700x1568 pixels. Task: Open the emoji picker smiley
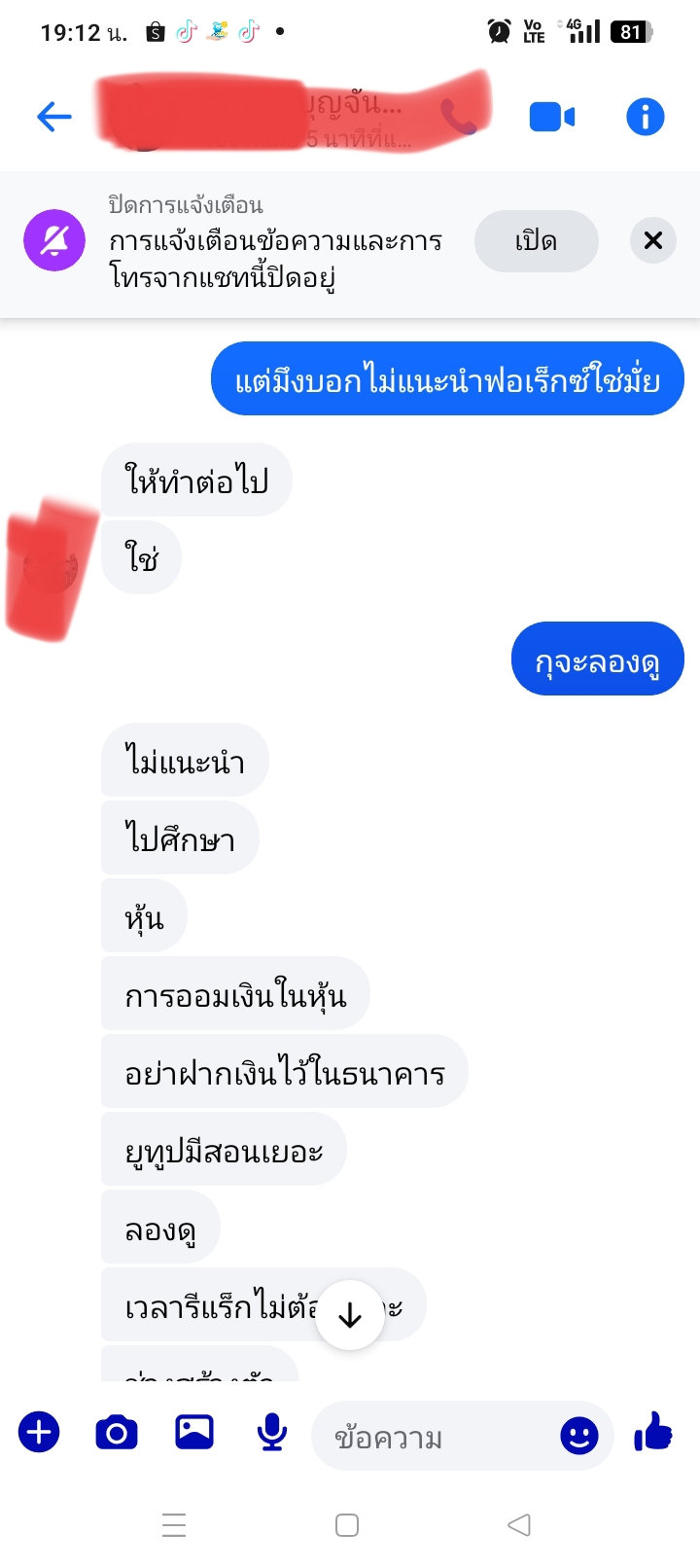[x=579, y=1435]
